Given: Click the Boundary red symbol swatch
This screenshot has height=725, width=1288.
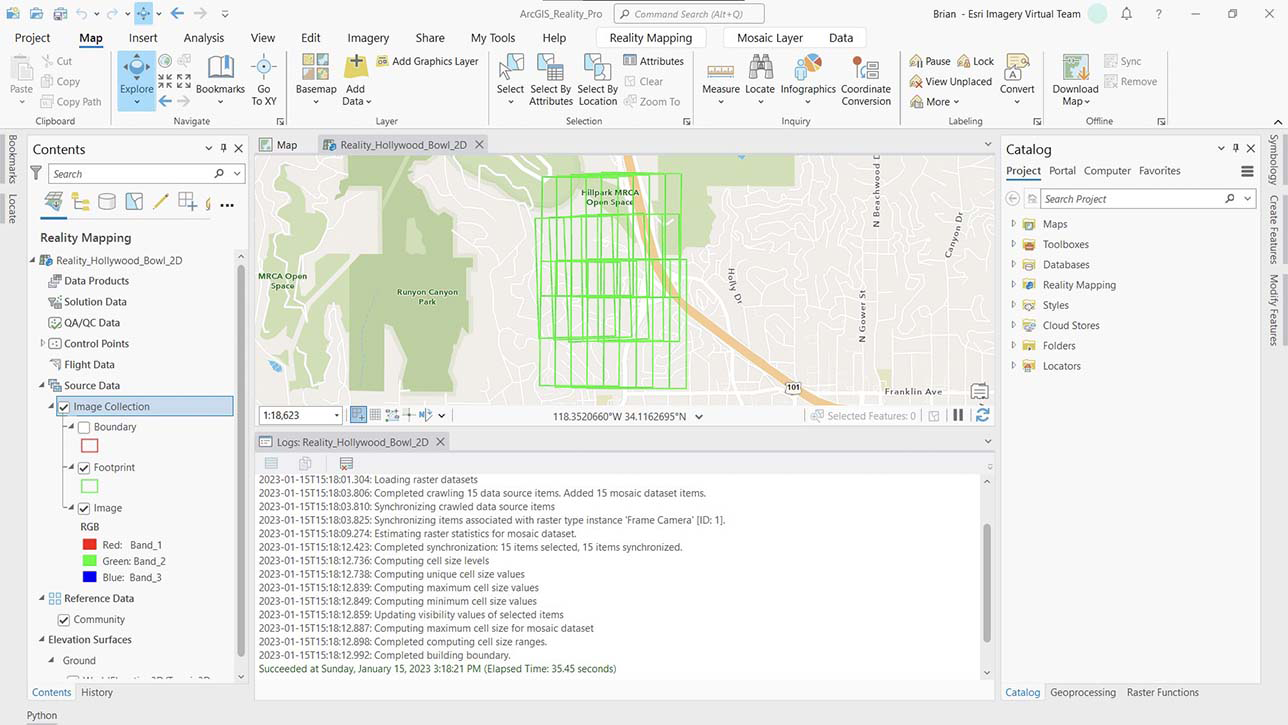Looking at the screenshot, I should tap(89, 447).
